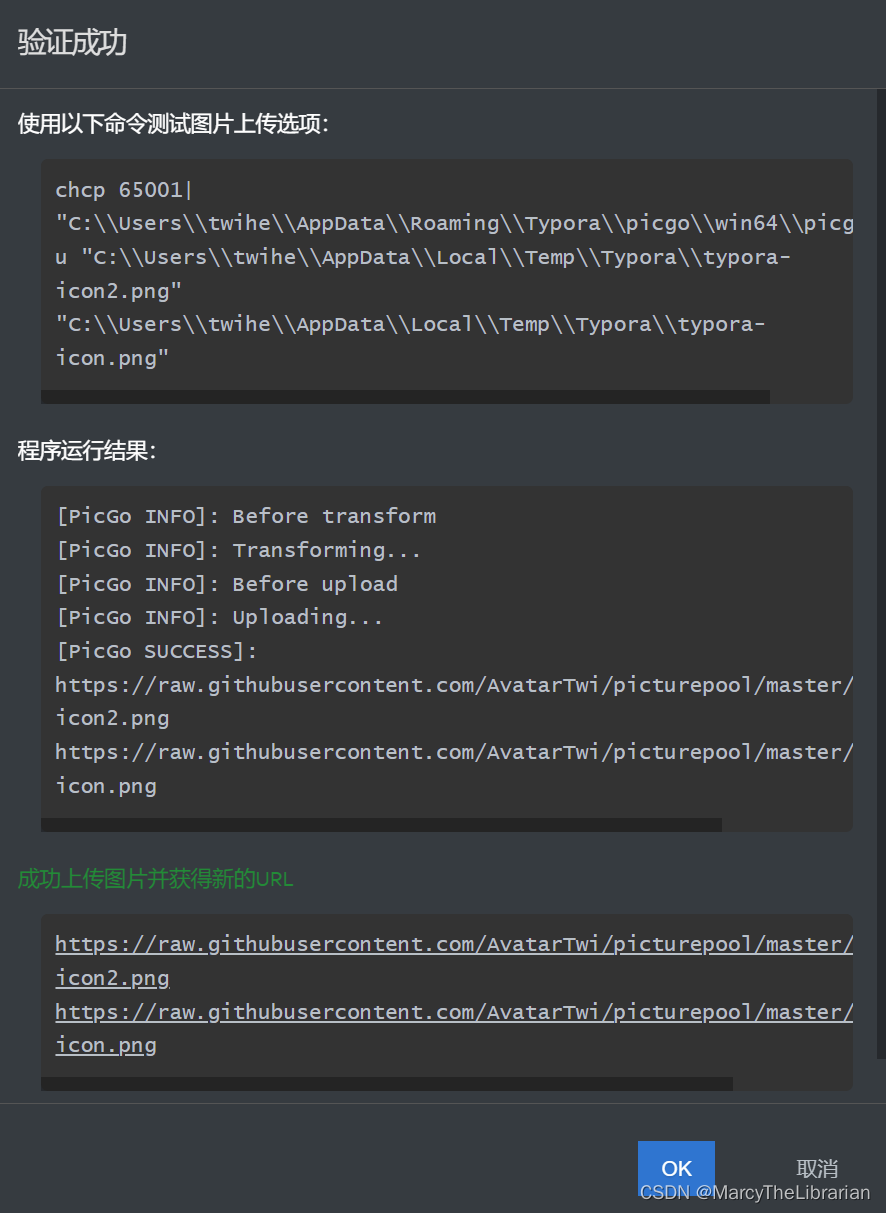Select the raw.githubusercontent.com URL in results
This screenshot has width=886, height=1213.
pos(453,684)
